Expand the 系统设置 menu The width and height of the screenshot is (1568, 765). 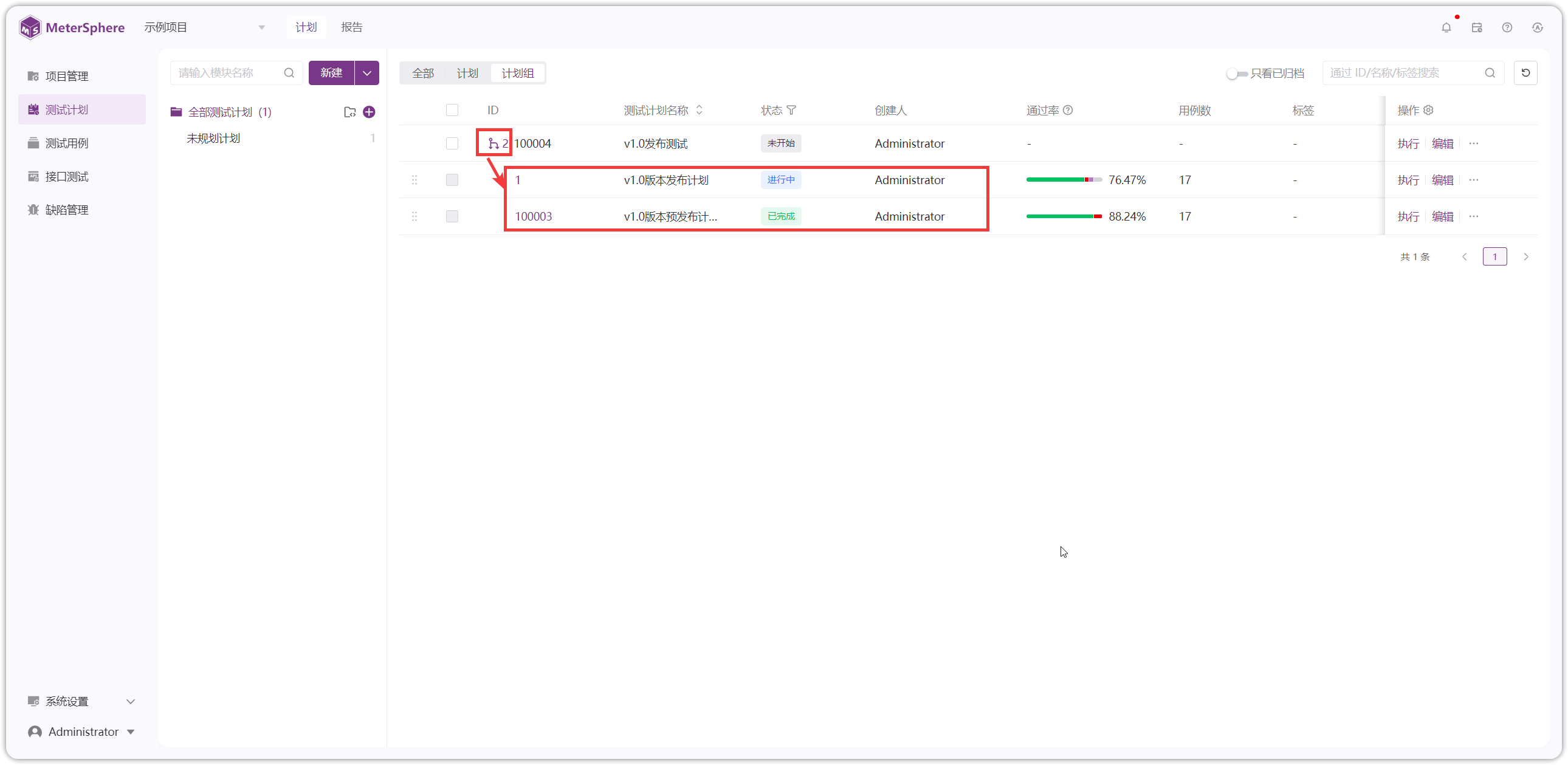(x=81, y=701)
